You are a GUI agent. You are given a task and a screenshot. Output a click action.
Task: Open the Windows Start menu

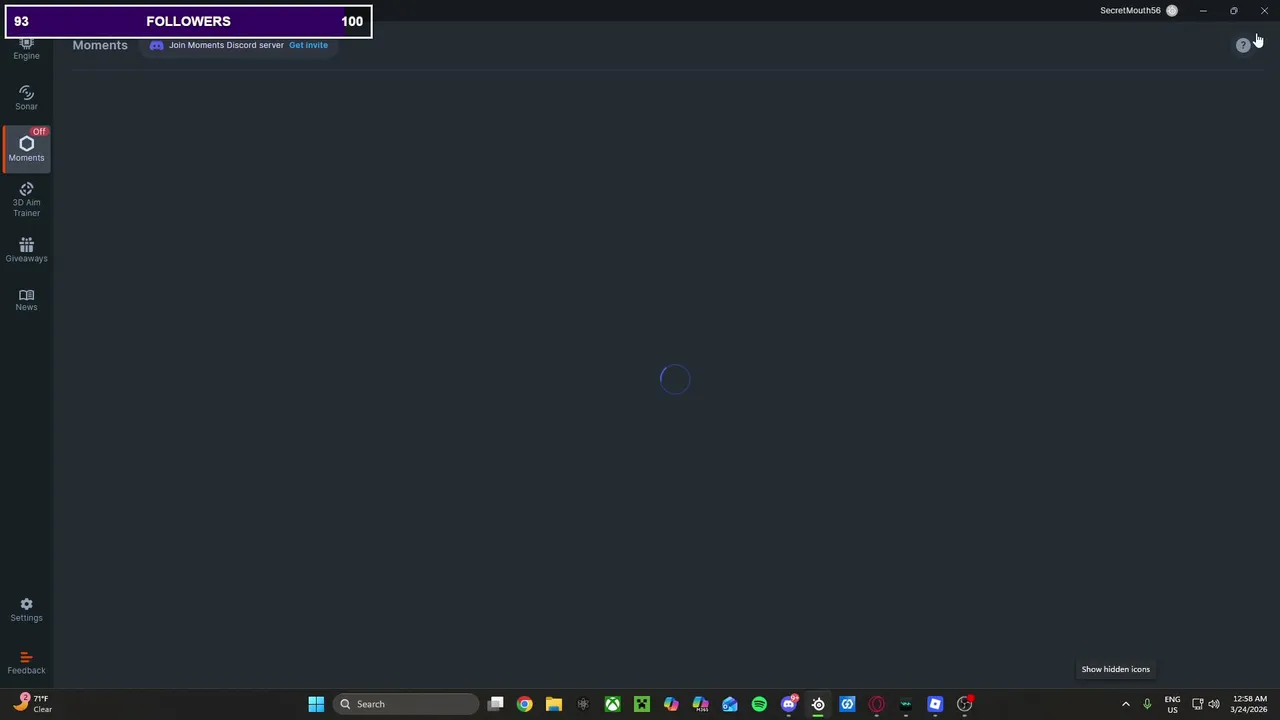tap(316, 704)
